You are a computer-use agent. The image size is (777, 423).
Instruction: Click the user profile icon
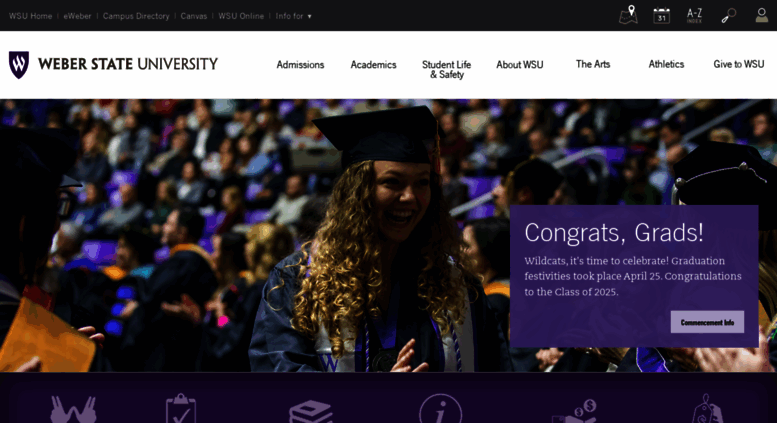762,15
